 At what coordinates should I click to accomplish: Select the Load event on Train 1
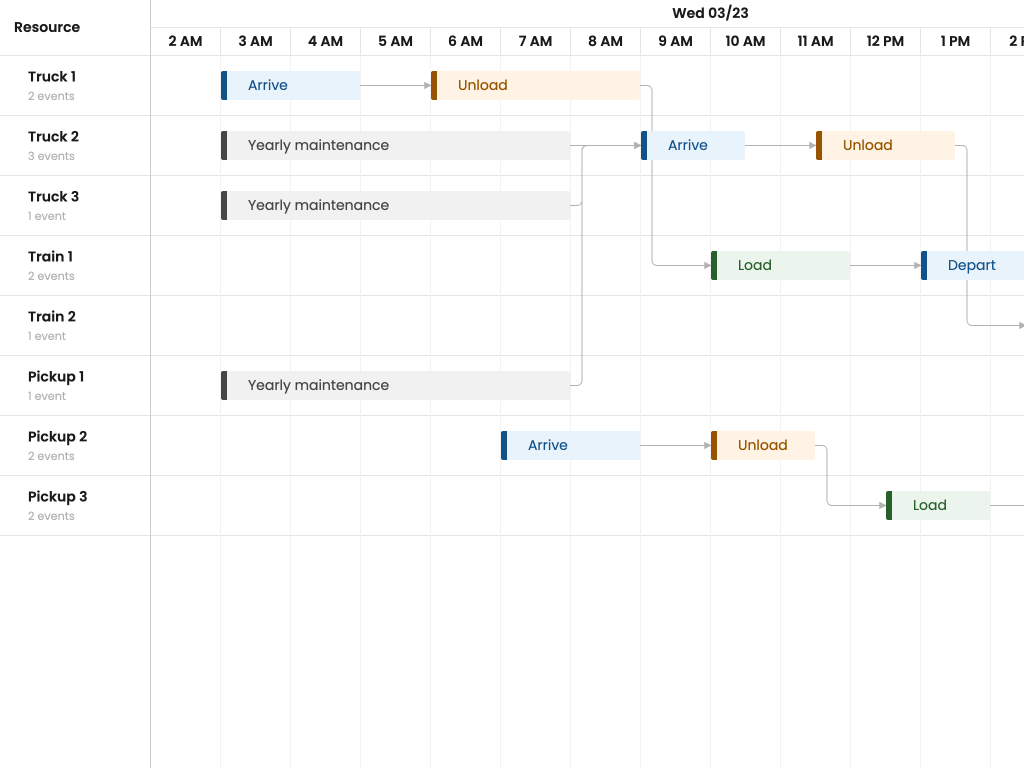780,266
